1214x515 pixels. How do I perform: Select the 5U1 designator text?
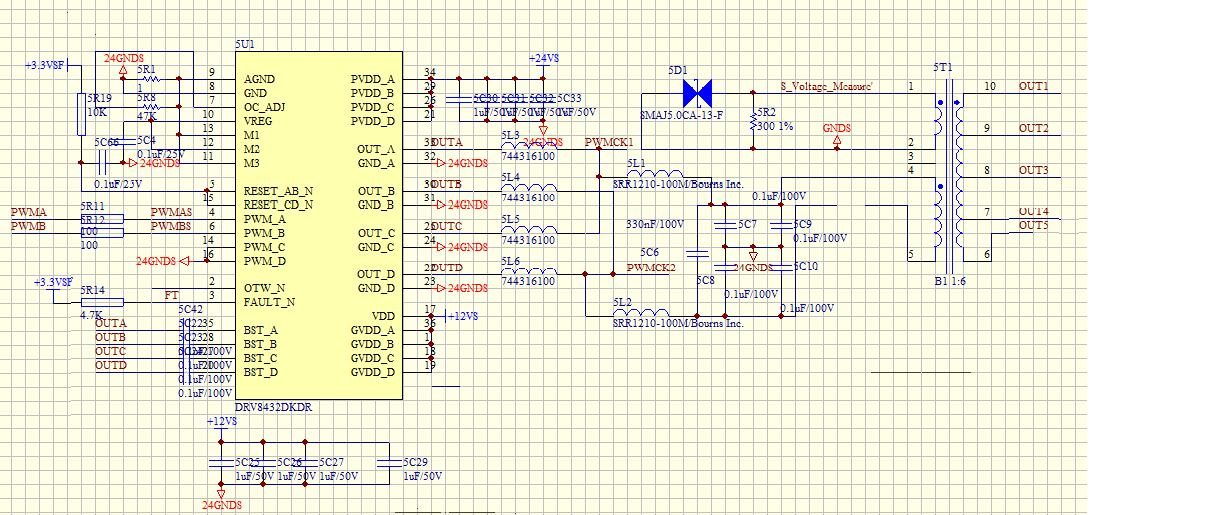[245, 45]
